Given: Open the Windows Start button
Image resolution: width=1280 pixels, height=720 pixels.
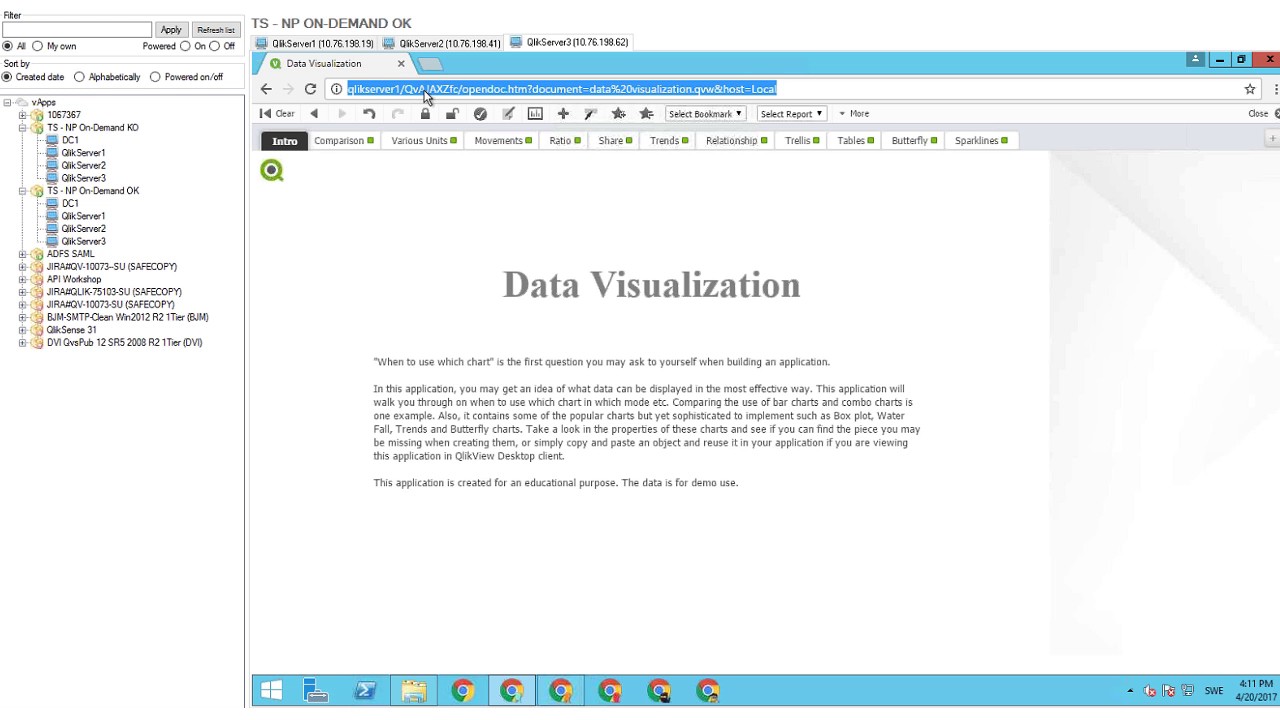Looking at the screenshot, I should (x=272, y=690).
